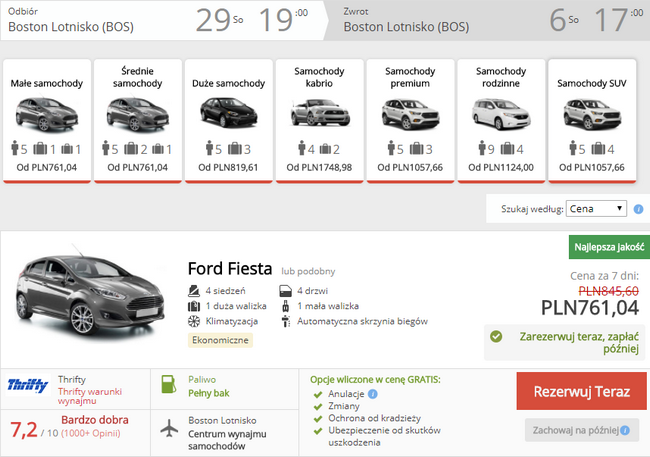This screenshot has height=457, width=650.
Task: Click the fuel pump Paliwo icon
Action: tap(169, 385)
